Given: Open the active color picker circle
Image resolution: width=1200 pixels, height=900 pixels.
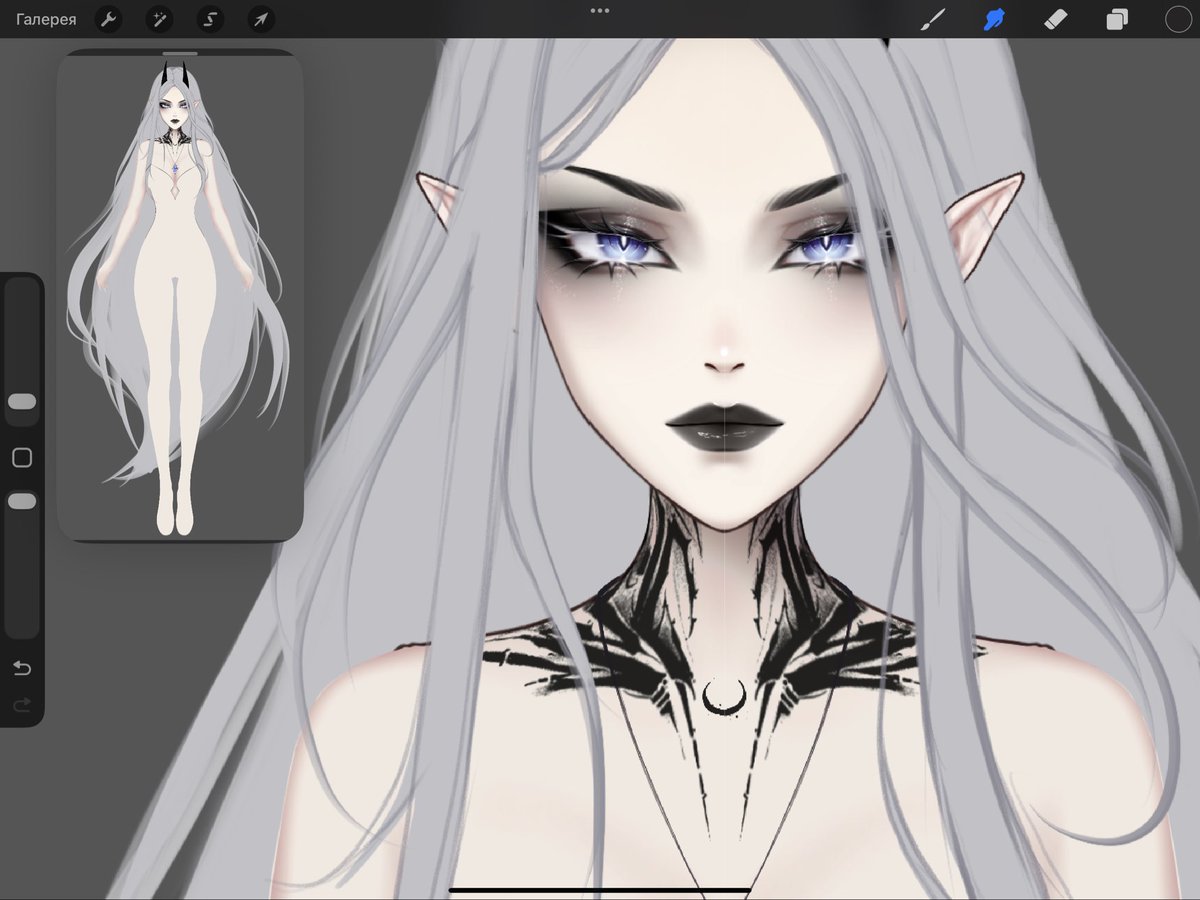Looking at the screenshot, I should 1178,19.
